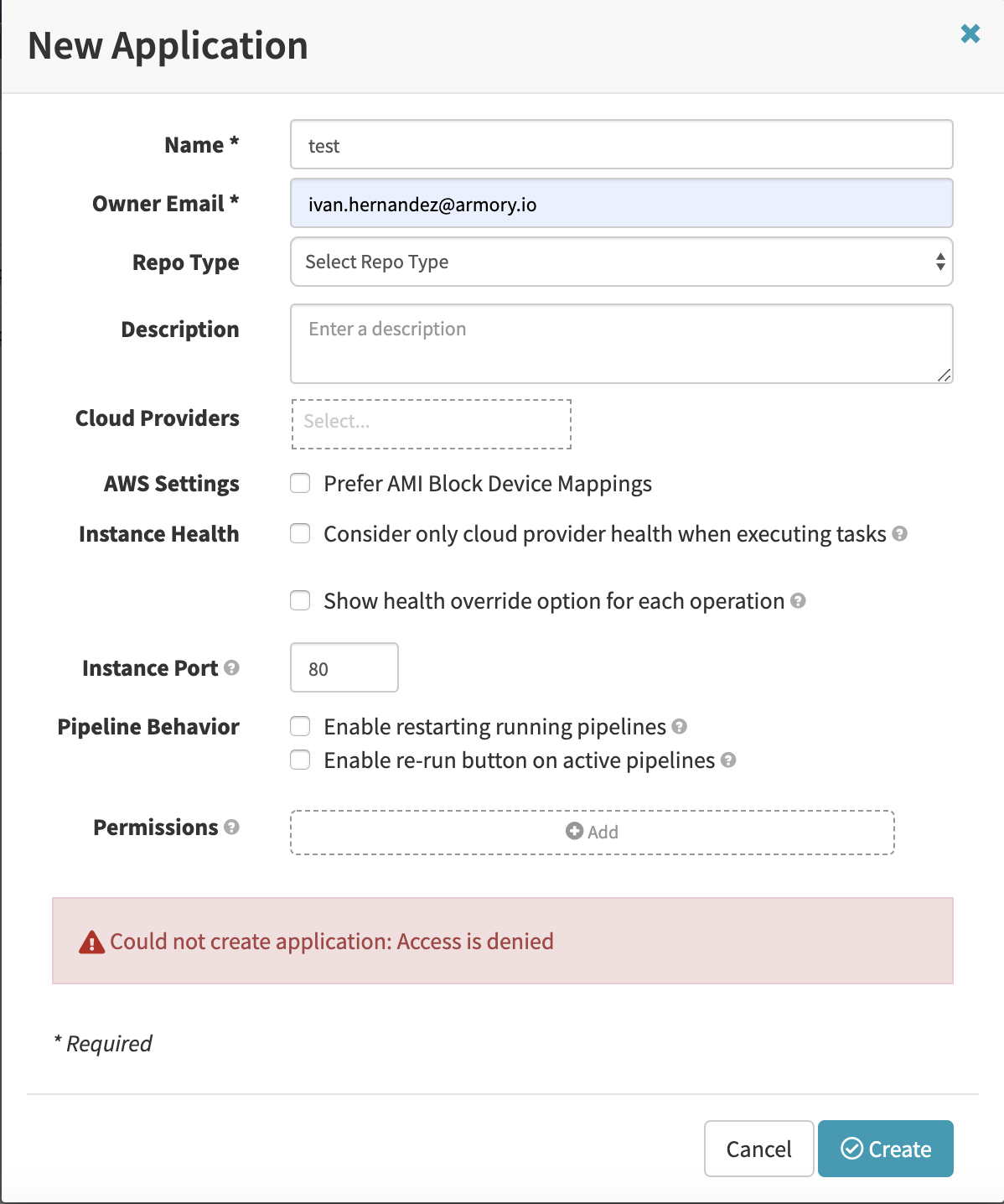Click help icon after re-run button option
Image resolution: width=1004 pixels, height=1204 pixels.
coord(728,760)
